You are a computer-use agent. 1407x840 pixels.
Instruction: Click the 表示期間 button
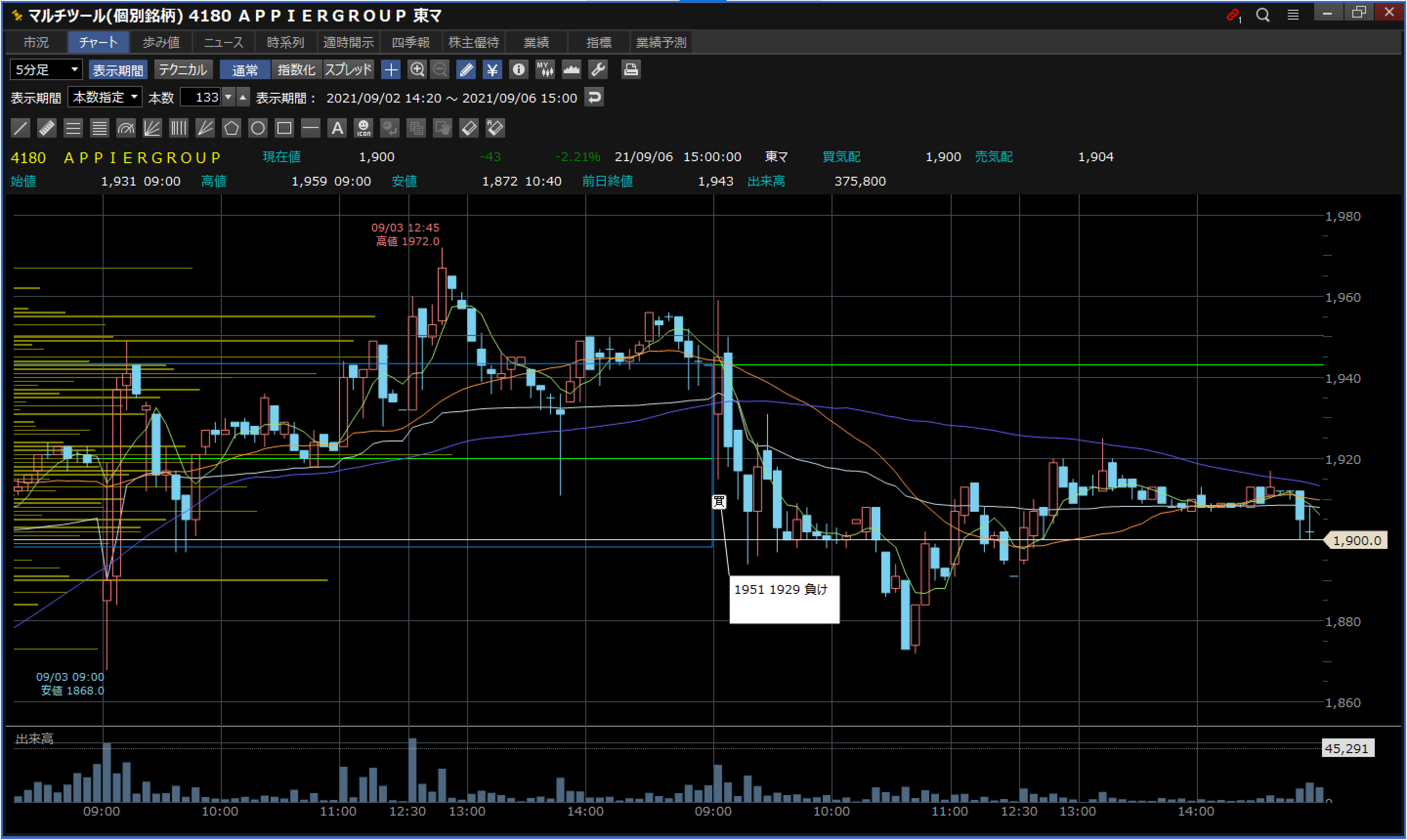click(x=118, y=70)
